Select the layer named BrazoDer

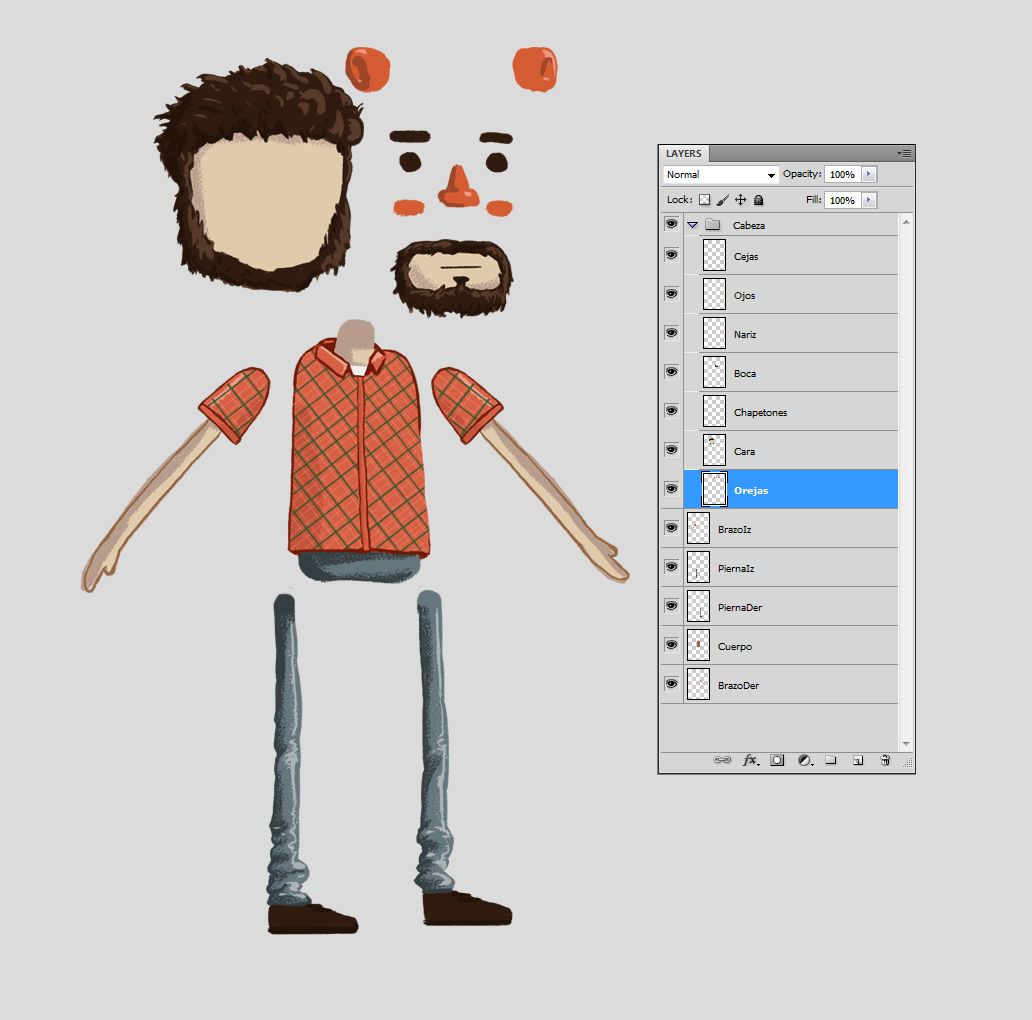coord(738,685)
